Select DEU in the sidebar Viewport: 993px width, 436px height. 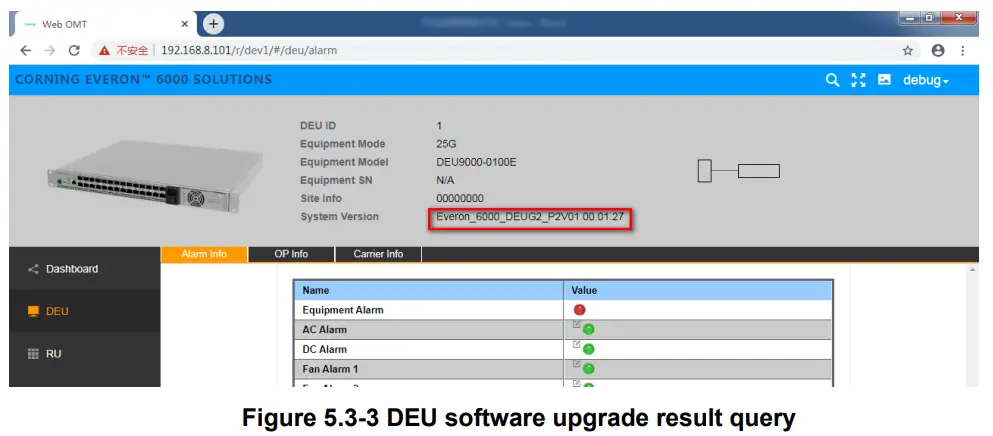click(x=85, y=311)
